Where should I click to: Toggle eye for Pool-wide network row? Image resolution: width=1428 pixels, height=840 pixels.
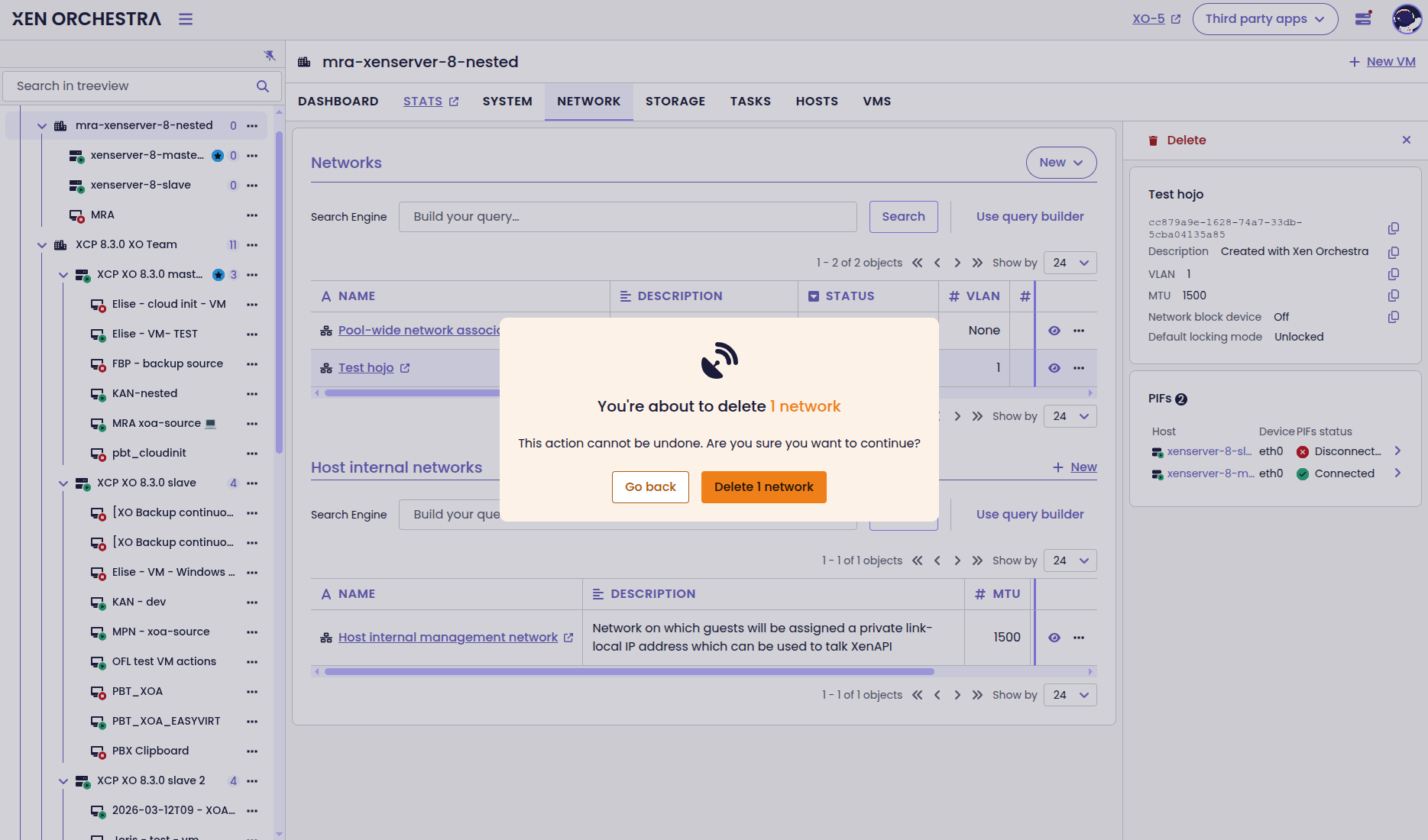1054,331
